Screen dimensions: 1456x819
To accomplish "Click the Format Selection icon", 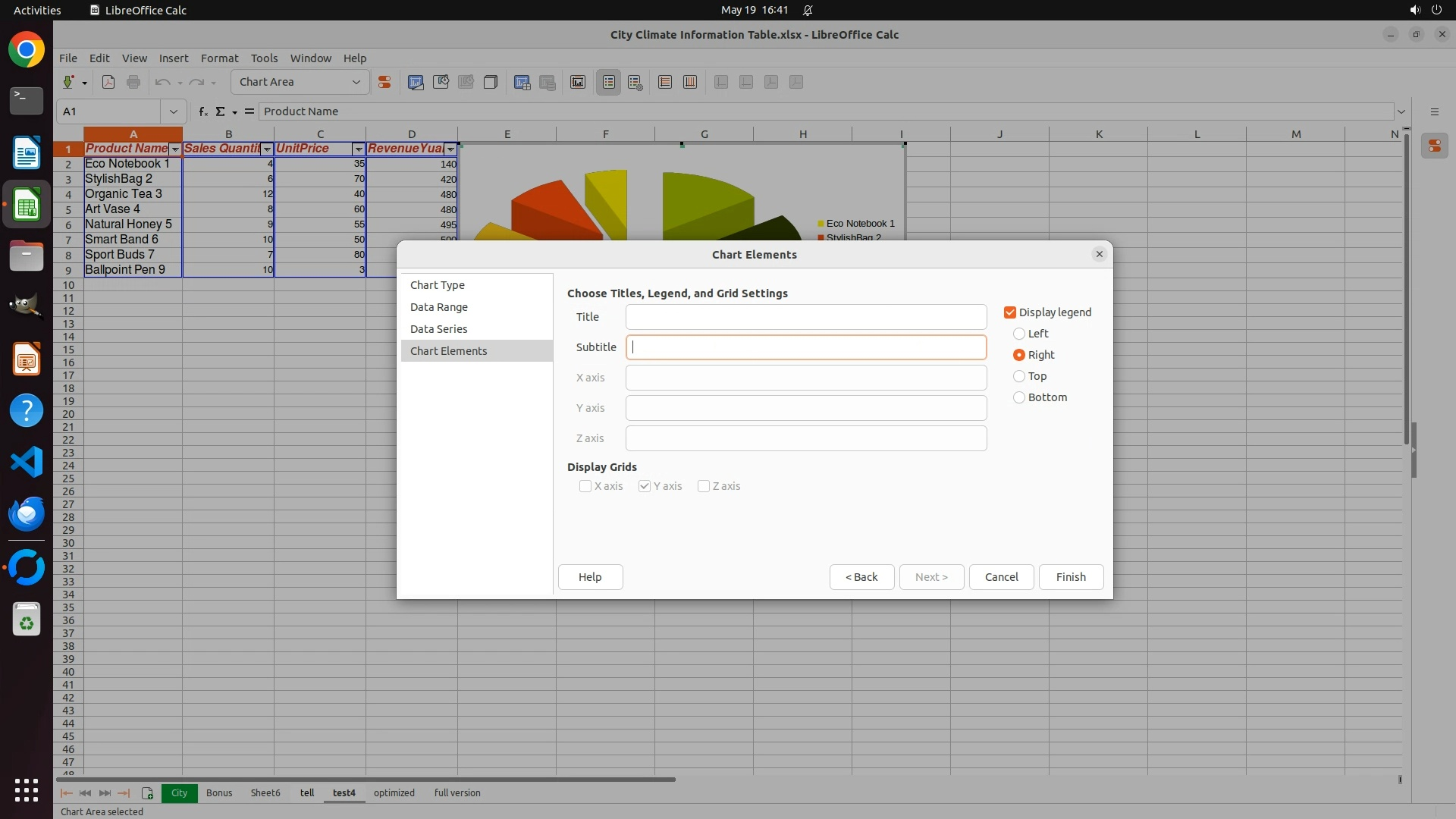I will (384, 82).
